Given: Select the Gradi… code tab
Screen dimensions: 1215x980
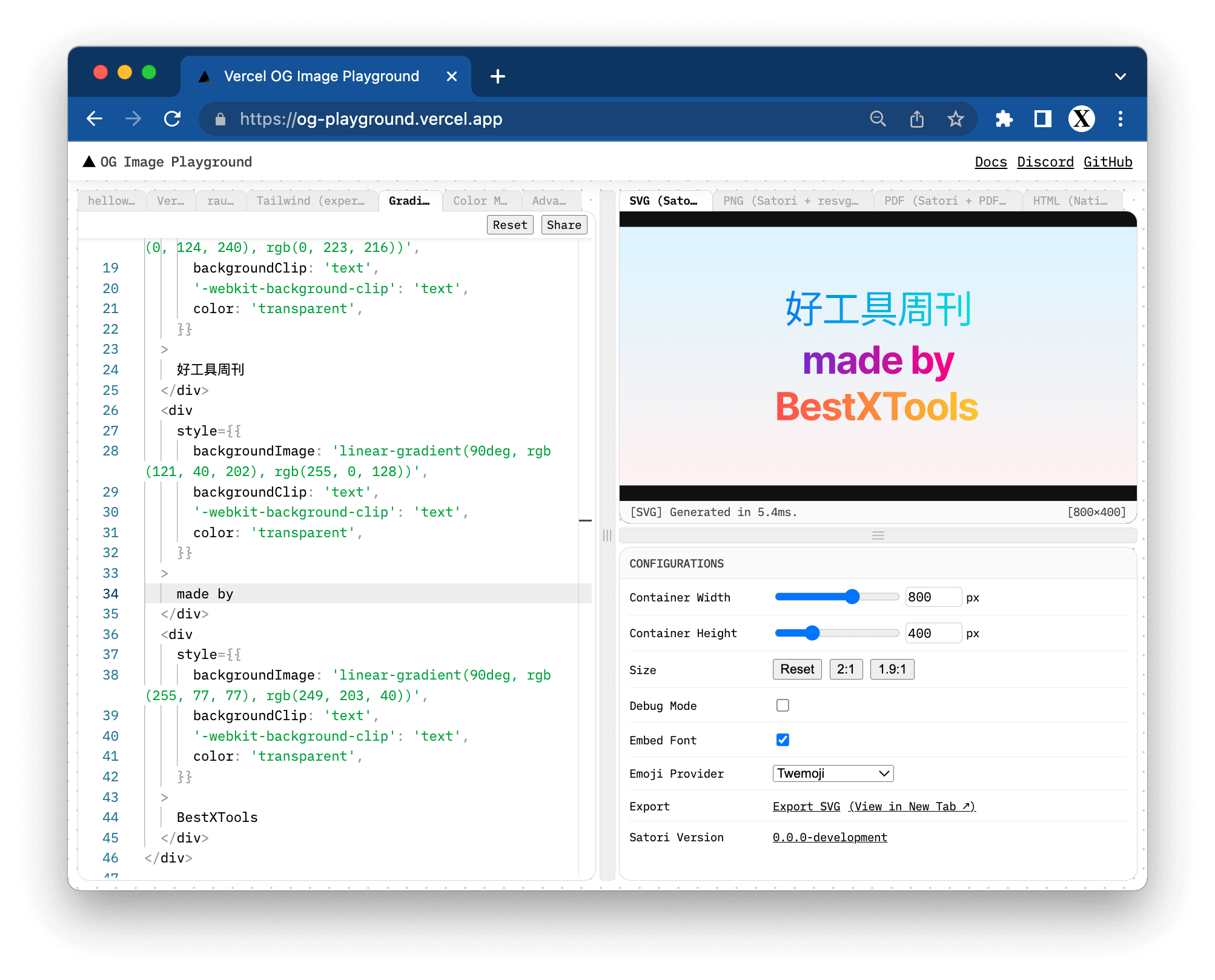Looking at the screenshot, I should click(x=409, y=200).
